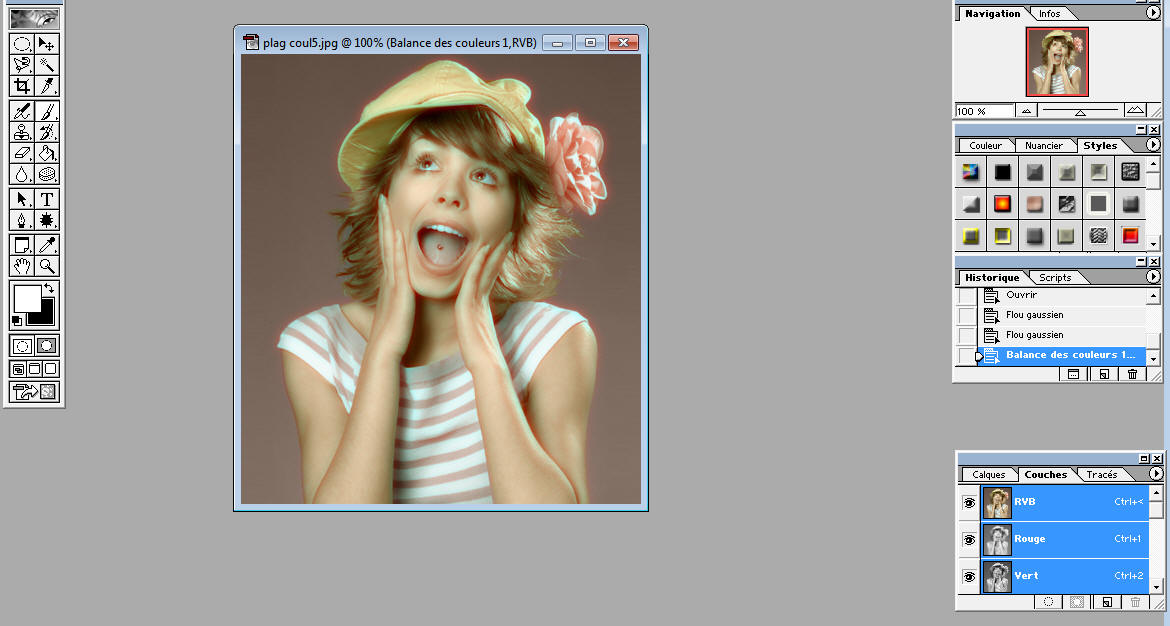Hide the Vert channel eye icon
This screenshot has width=1170, height=626.
[x=969, y=576]
